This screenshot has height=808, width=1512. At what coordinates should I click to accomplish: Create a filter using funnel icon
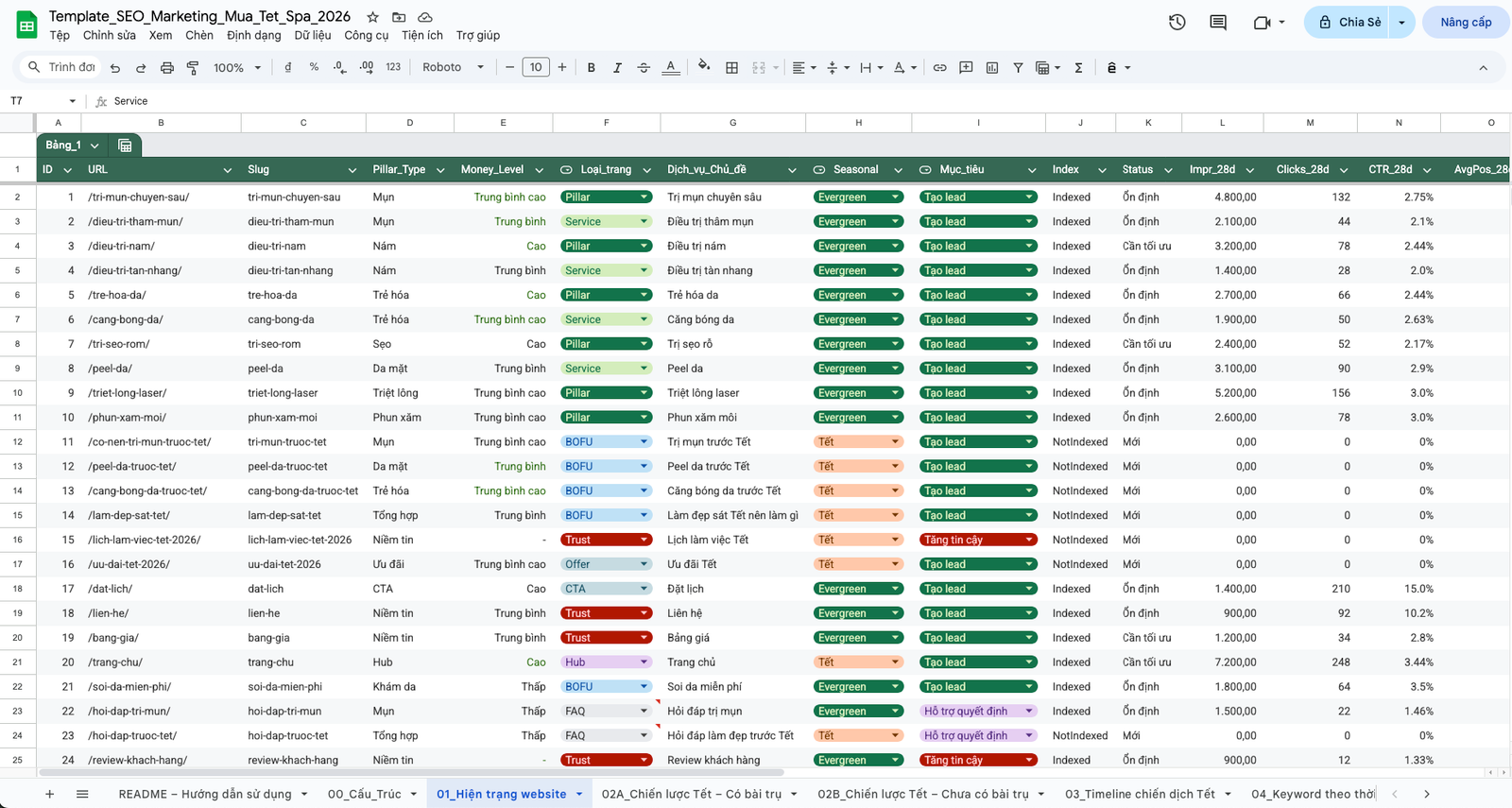click(x=1018, y=67)
